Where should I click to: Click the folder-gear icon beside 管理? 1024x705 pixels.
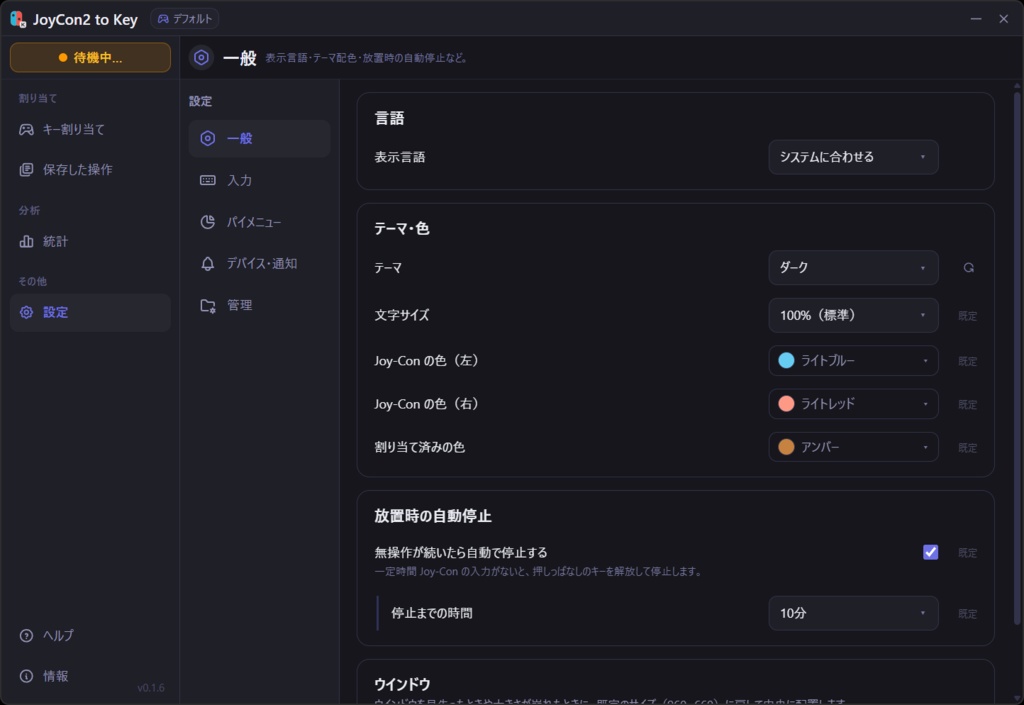click(208, 306)
